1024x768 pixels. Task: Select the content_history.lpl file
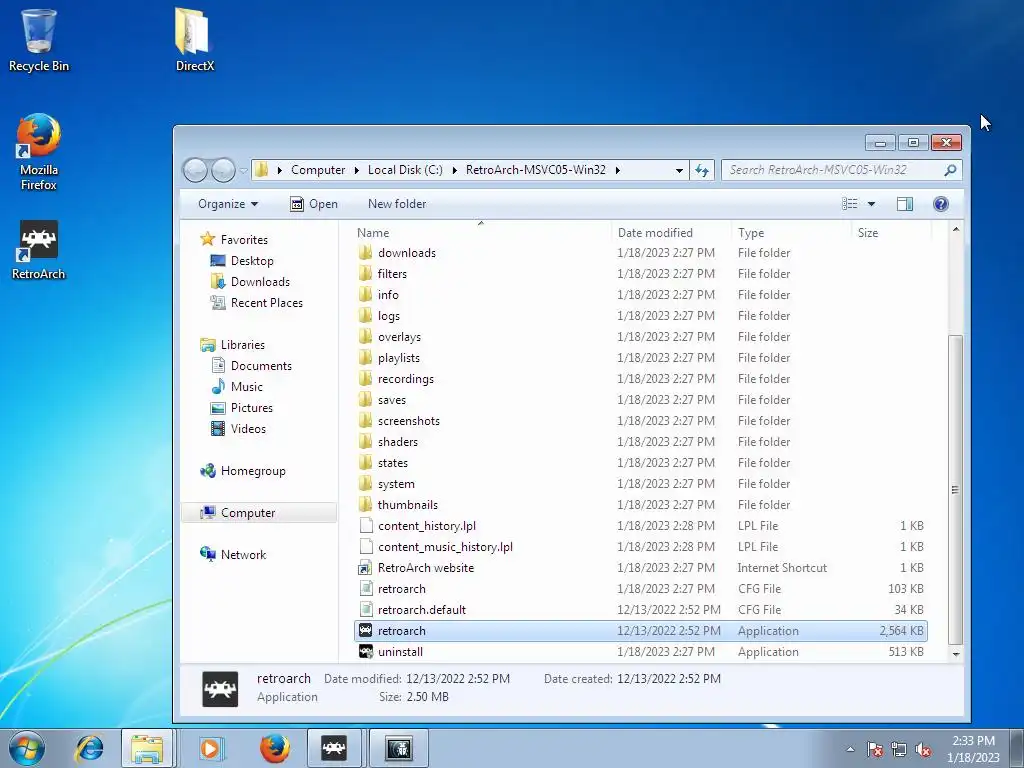pos(426,526)
